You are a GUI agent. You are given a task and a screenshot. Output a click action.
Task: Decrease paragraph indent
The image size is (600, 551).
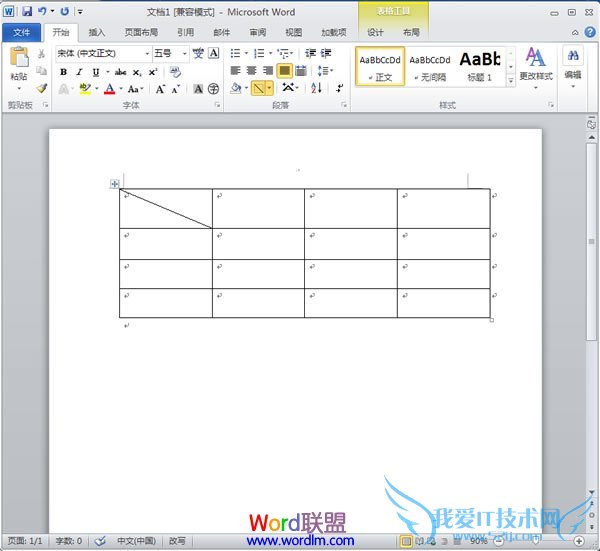coord(310,53)
